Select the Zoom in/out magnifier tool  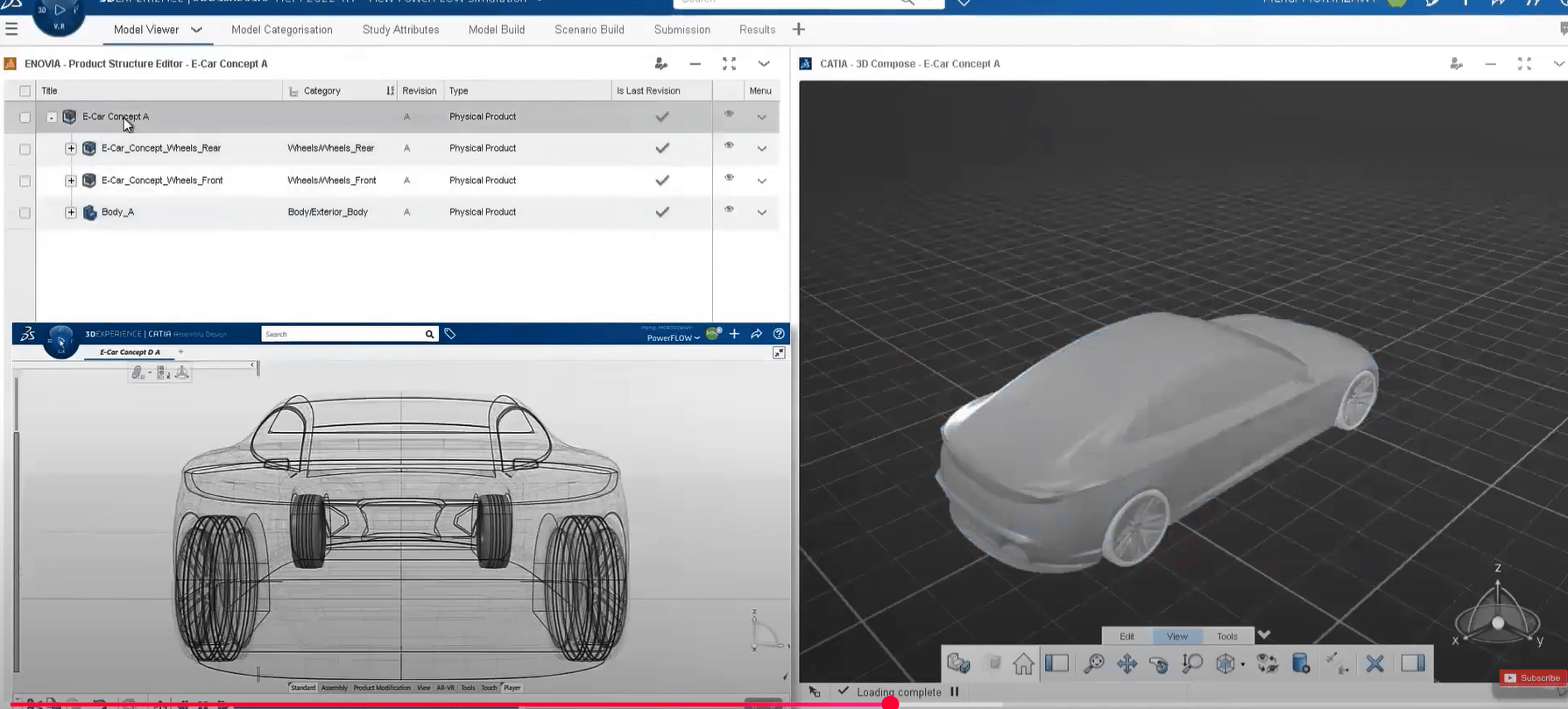[1192, 663]
